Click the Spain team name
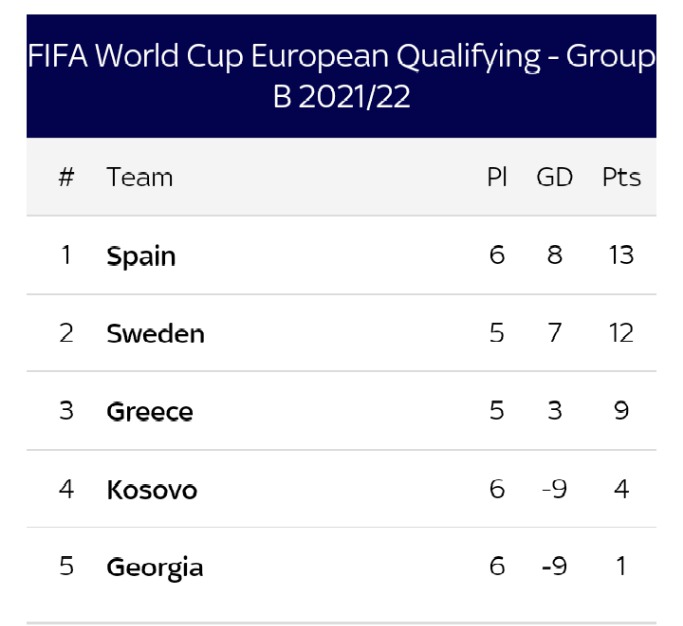The image size is (683, 626). [141, 256]
